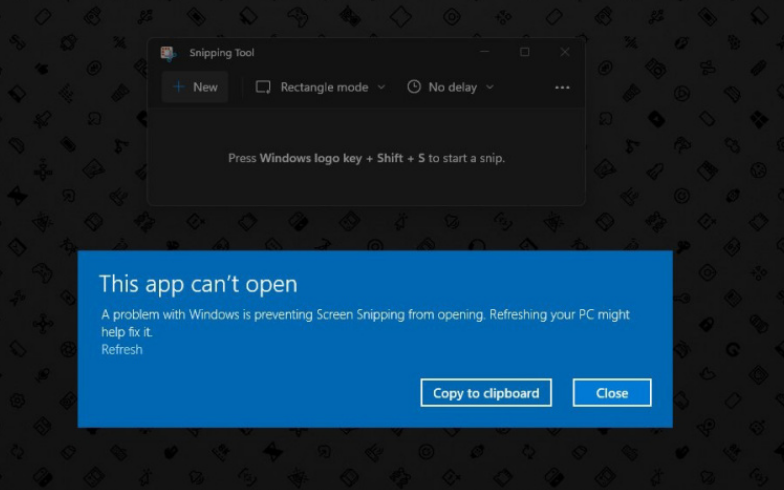
Task: Dismiss the error dialog with Close
Action: [x=612, y=392]
